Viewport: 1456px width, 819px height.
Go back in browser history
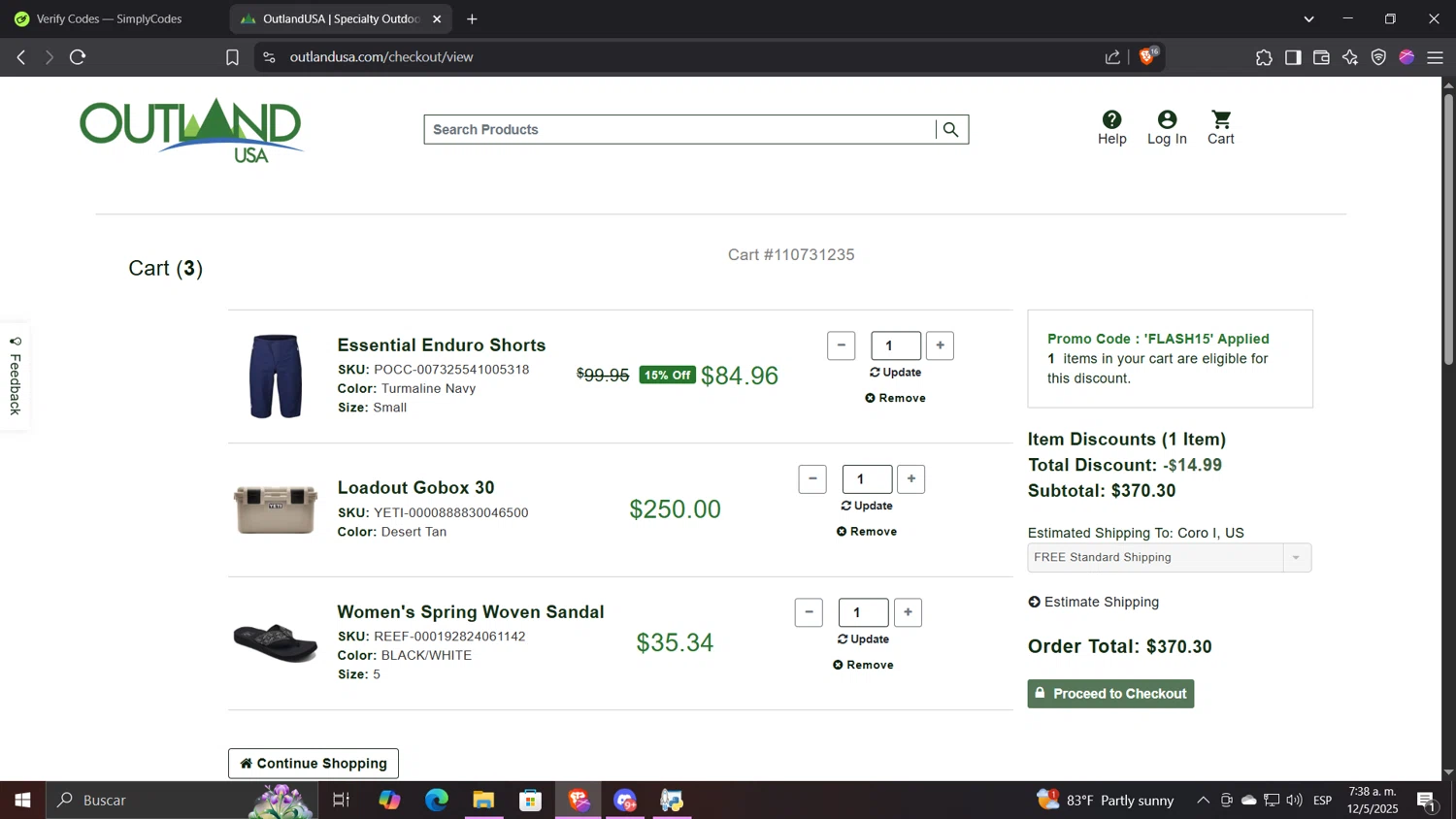click(21, 57)
